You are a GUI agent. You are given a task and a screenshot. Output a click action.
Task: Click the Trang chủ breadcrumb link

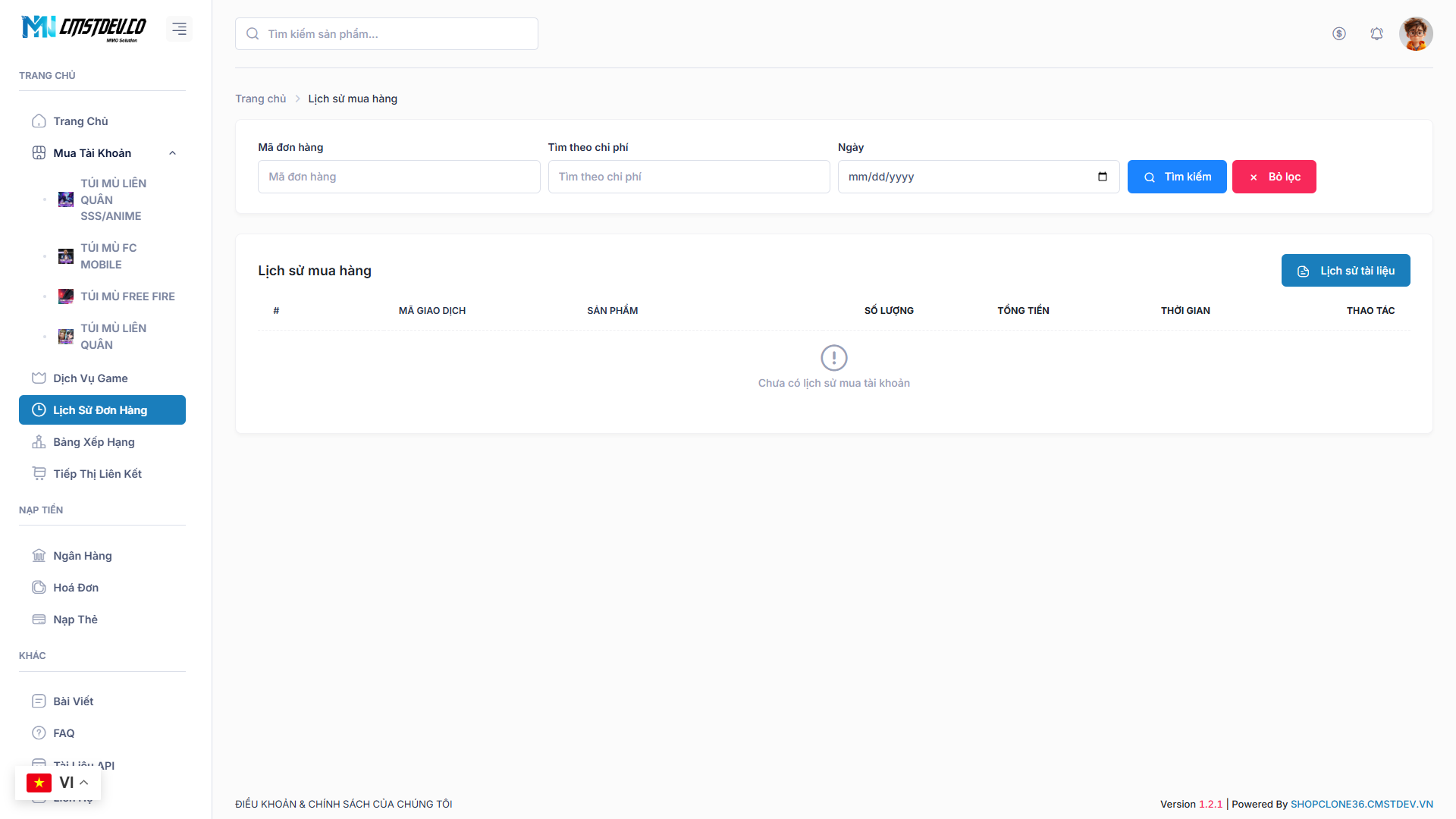tap(260, 99)
